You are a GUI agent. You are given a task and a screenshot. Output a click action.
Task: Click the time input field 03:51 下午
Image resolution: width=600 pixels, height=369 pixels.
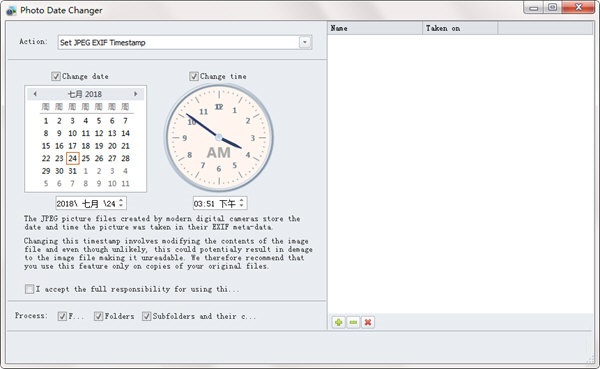220,203
